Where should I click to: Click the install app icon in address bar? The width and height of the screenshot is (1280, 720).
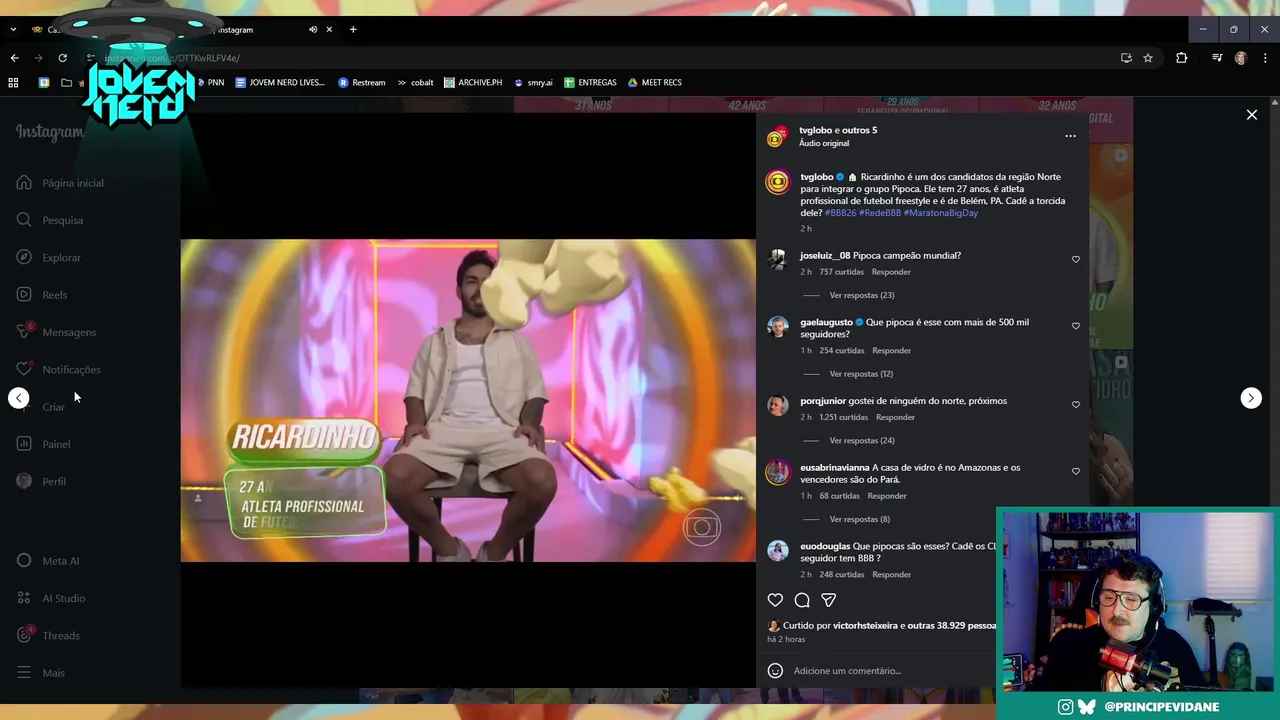(x=1126, y=58)
